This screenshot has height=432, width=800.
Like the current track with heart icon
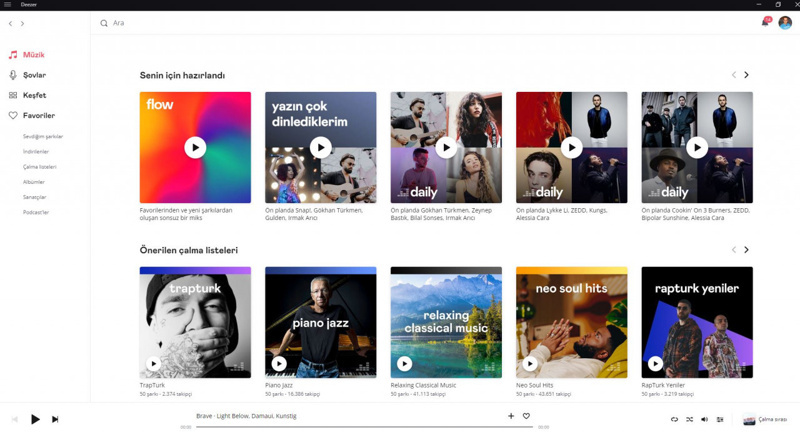pyautogui.click(x=526, y=416)
